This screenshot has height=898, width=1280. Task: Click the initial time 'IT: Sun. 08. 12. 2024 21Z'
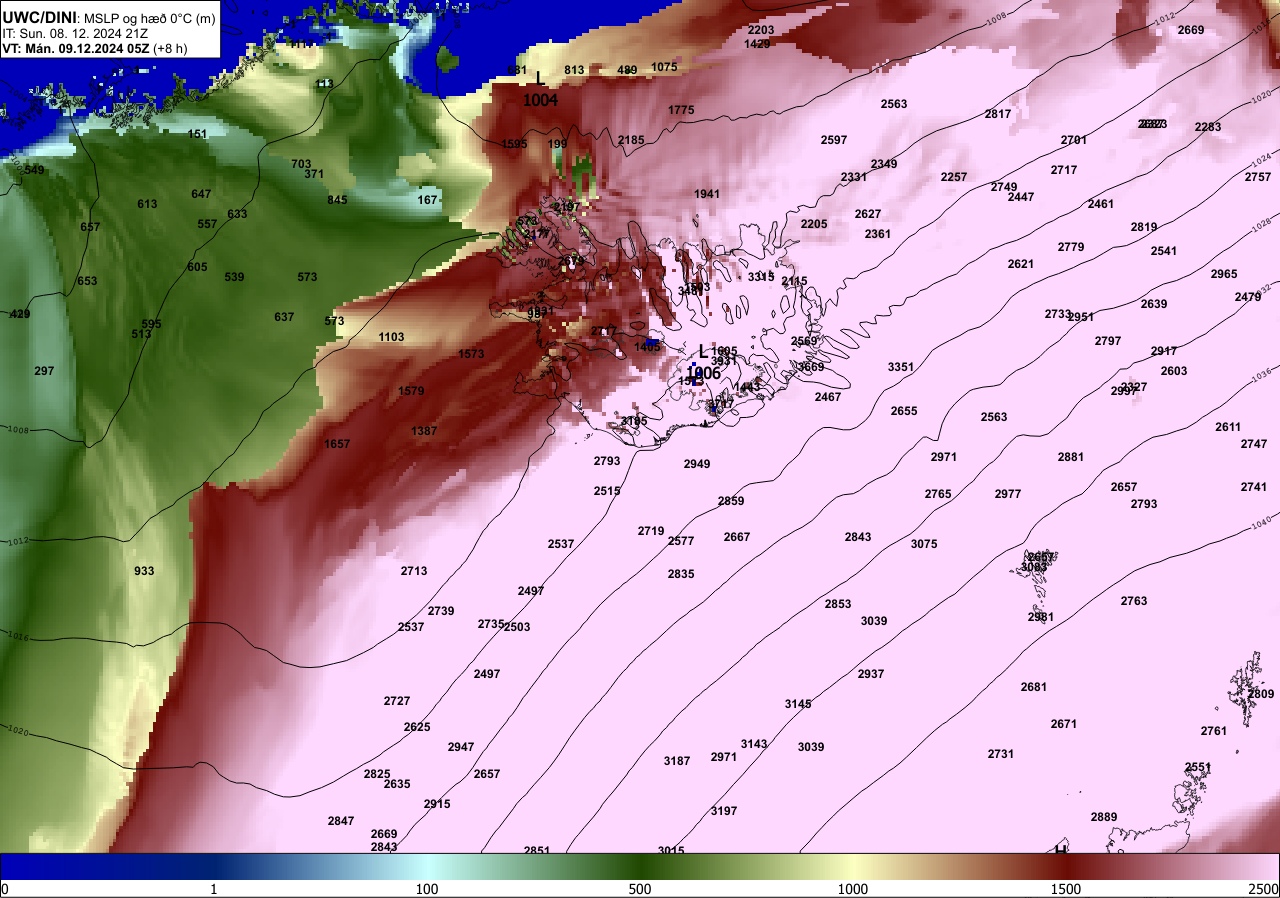pyautogui.click(x=75, y=33)
